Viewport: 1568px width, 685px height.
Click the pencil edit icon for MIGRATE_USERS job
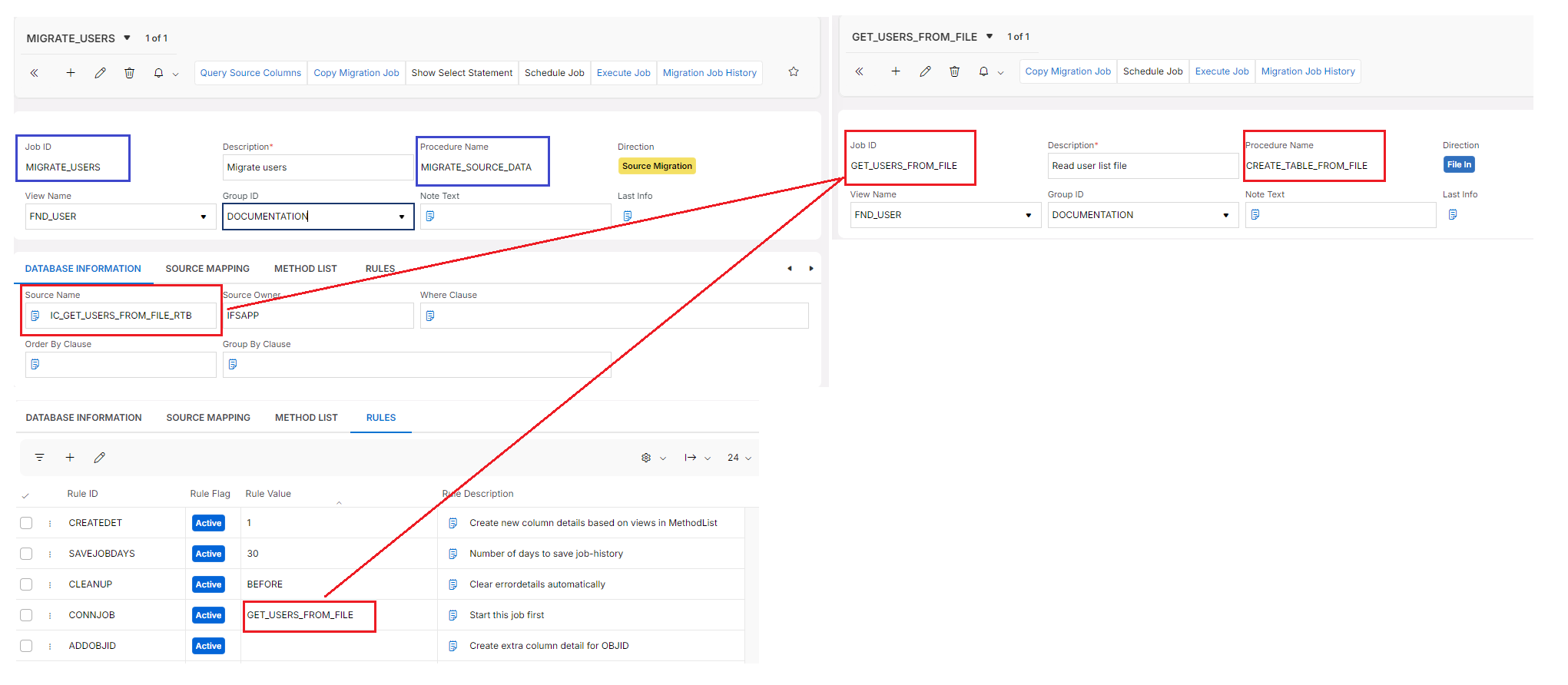pyautogui.click(x=100, y=73)
